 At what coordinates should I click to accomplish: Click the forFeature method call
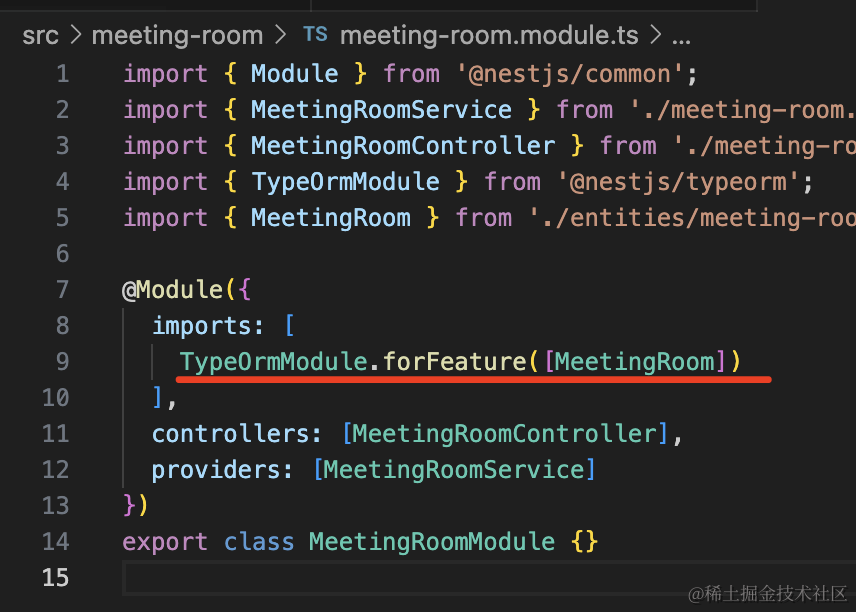(454, 362)
